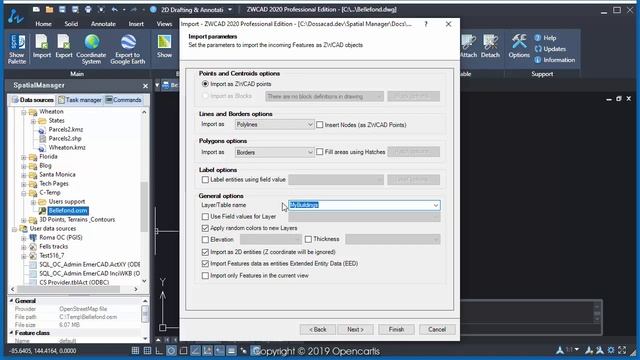Viewport: 640px width, 360px height.
Task: Select Parcels2.shp in the tree
Action: pos(64,138)
